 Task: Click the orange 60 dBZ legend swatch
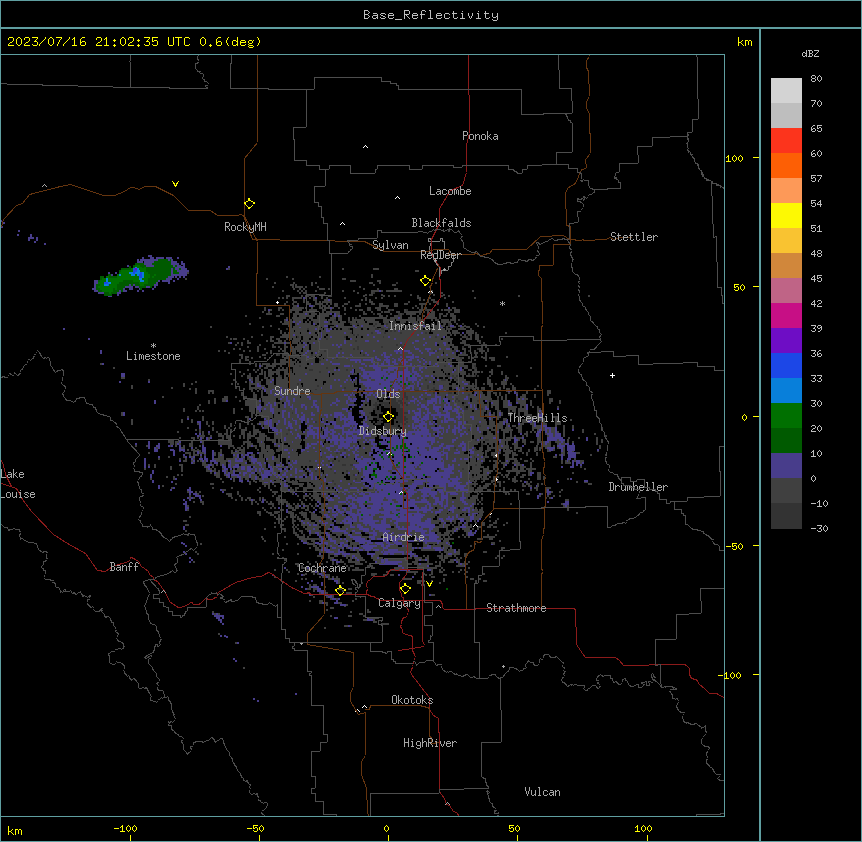click(786, 165)
